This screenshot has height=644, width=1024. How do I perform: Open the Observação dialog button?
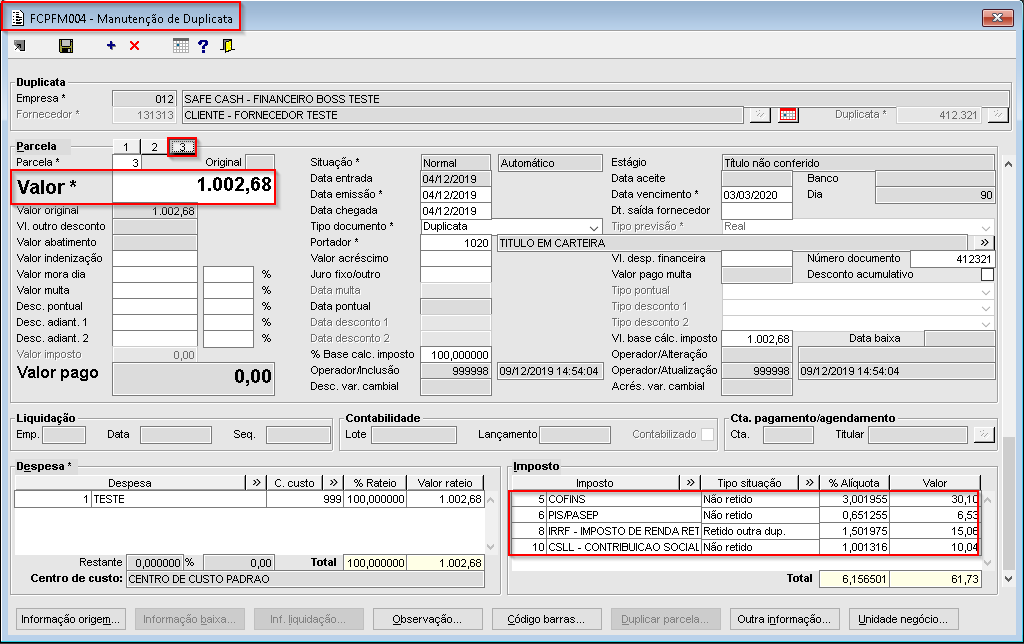[428, 619]
